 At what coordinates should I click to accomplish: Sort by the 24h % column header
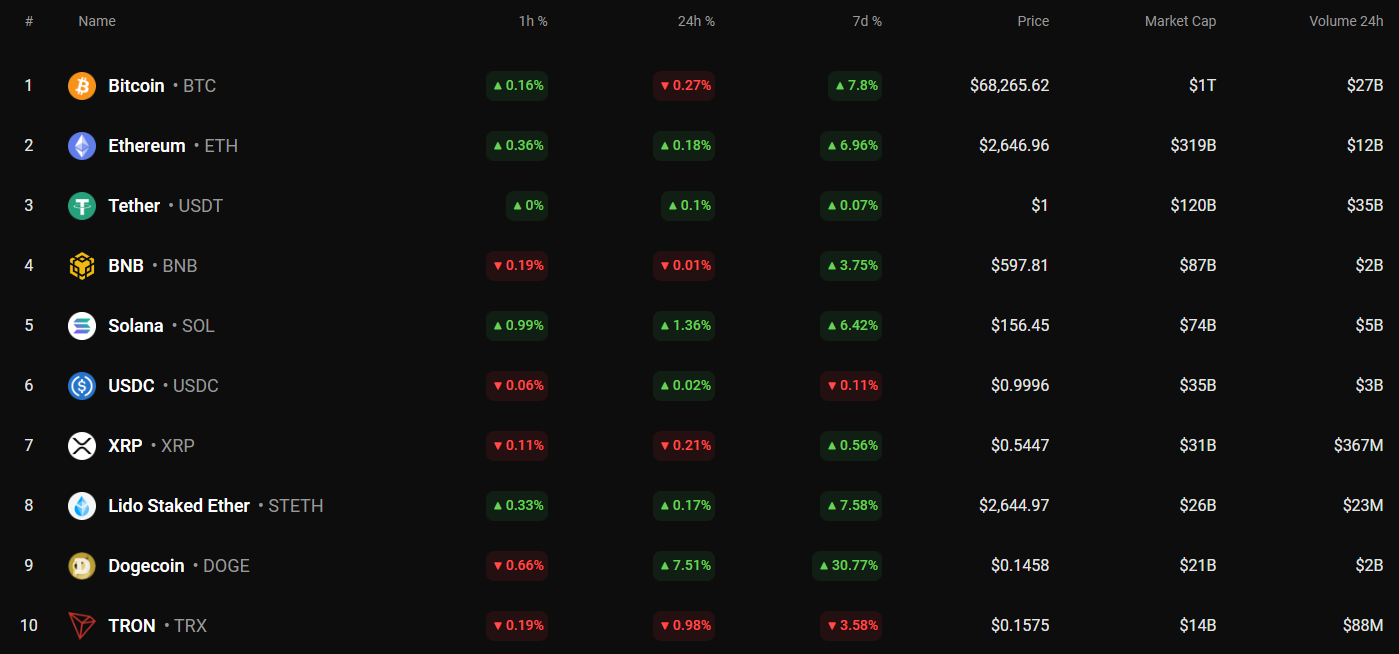click(696, 21)
